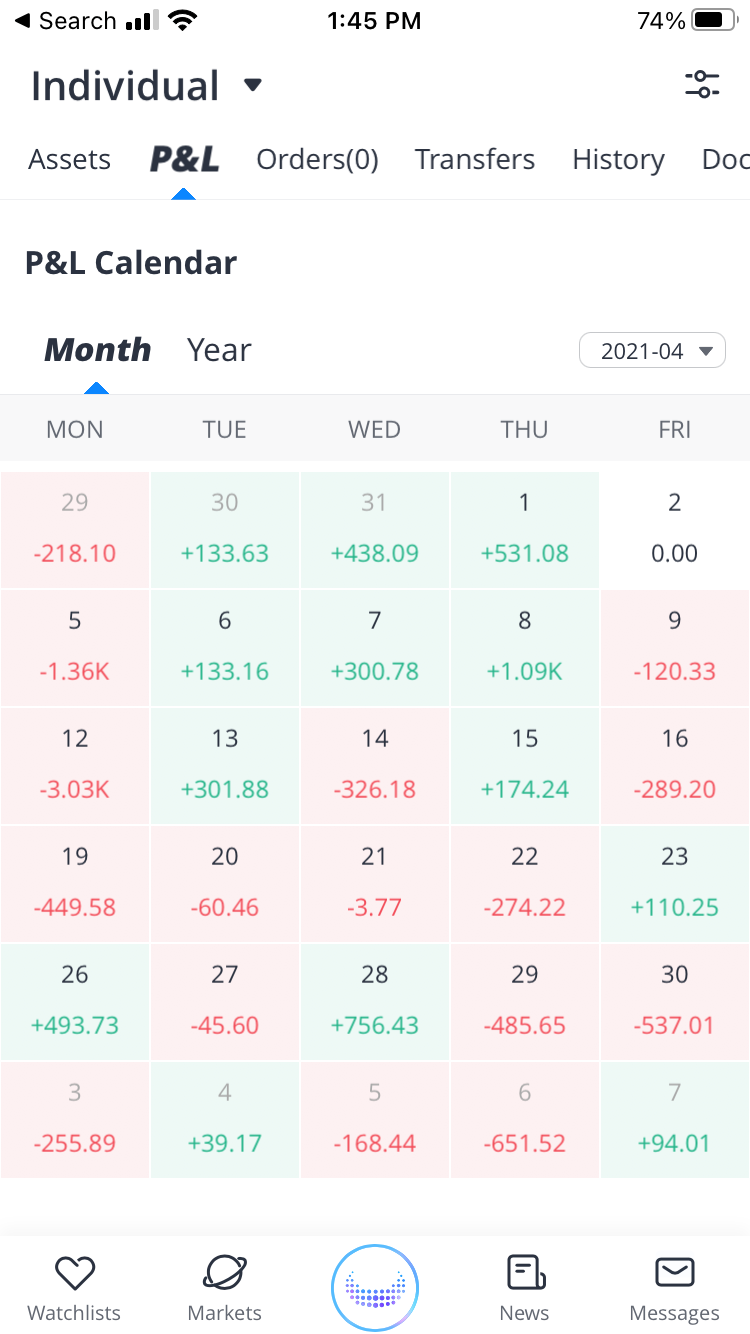Select April 8 cell showing +1.09K
Viewport: 750px width, 1334px height.
pos(525,648)
